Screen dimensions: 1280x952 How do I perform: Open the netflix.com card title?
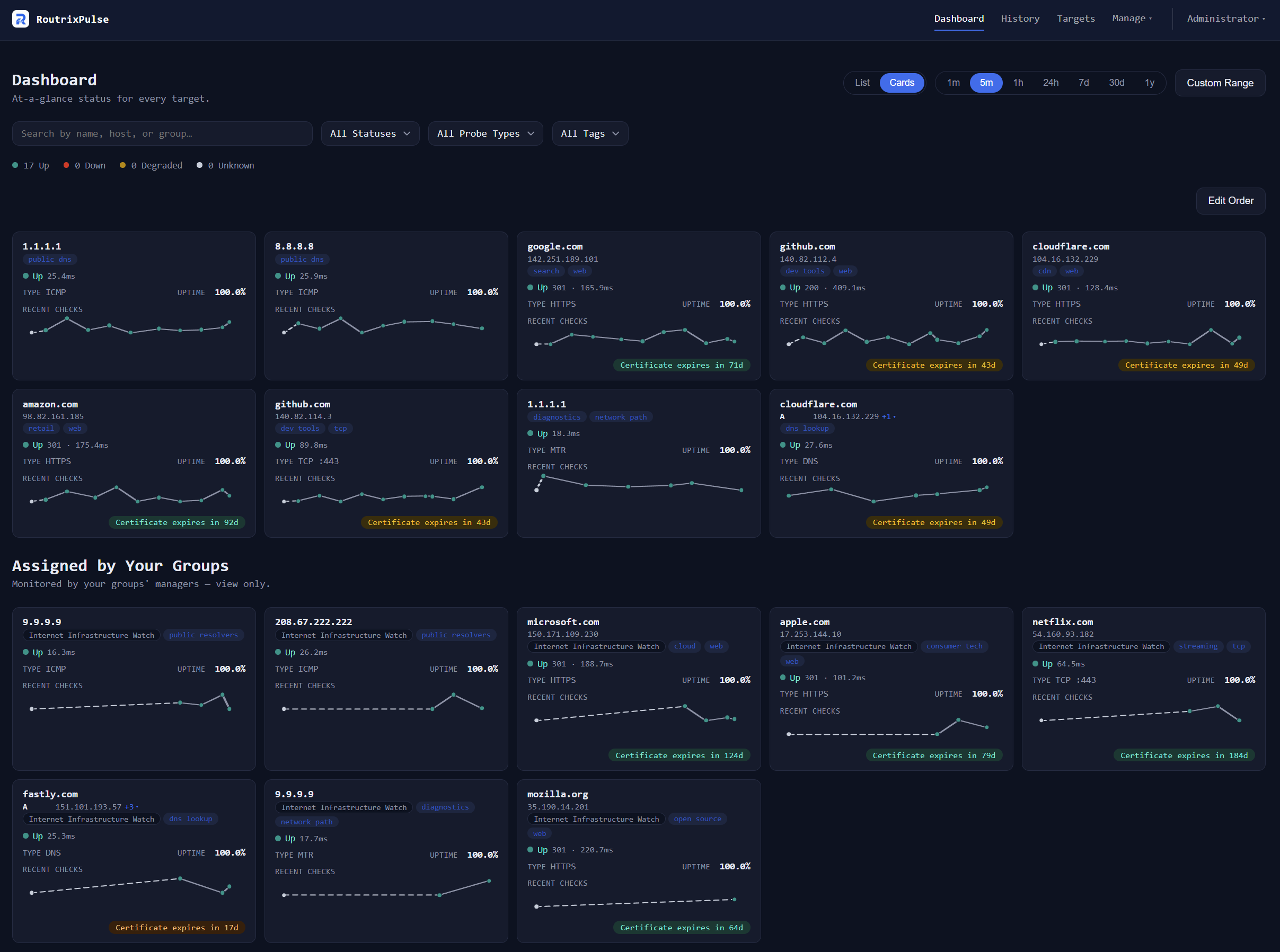click(x=1062, y=622)
